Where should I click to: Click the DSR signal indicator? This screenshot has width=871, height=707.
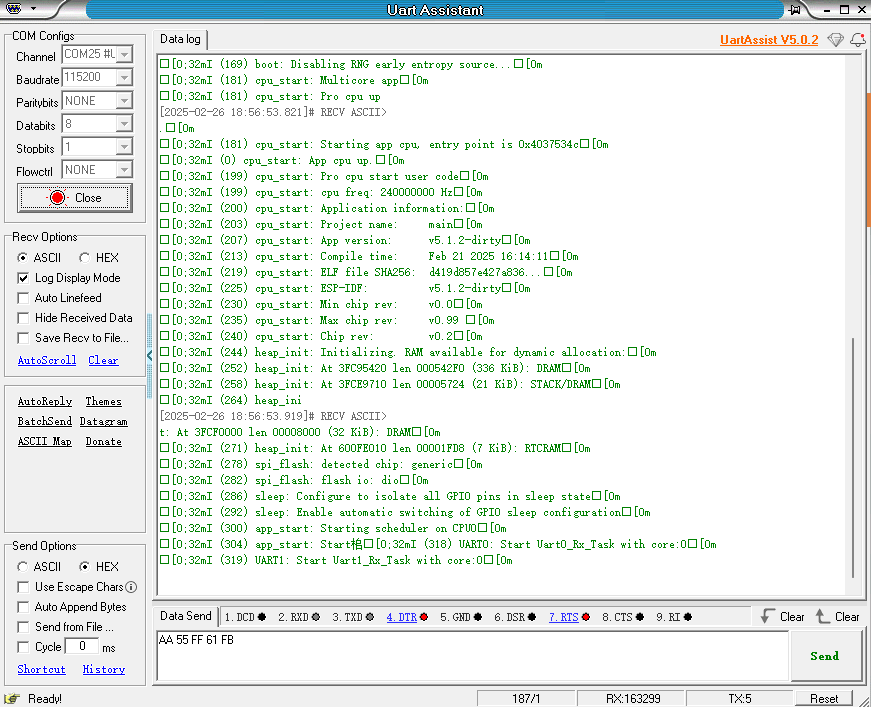532,617
